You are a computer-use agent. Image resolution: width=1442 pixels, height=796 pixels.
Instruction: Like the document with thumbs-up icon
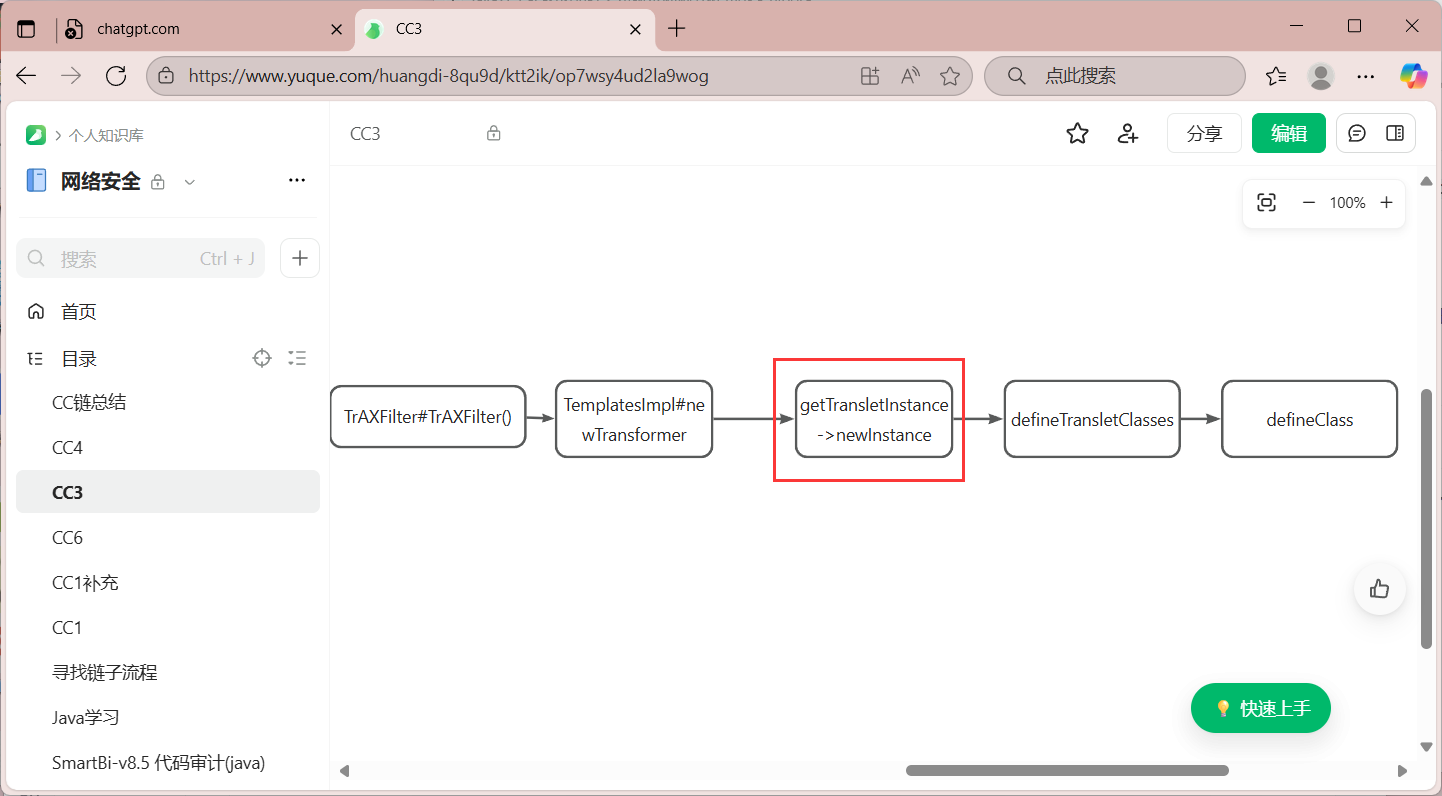(1380, 589)
